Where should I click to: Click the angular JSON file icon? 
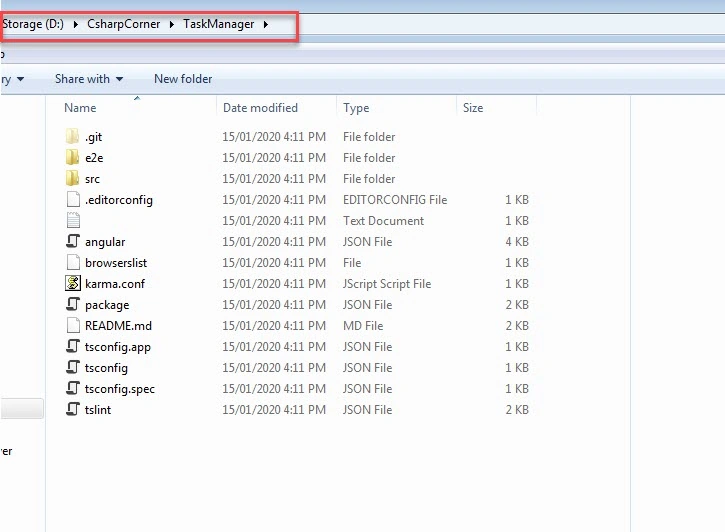coord(73,241)
